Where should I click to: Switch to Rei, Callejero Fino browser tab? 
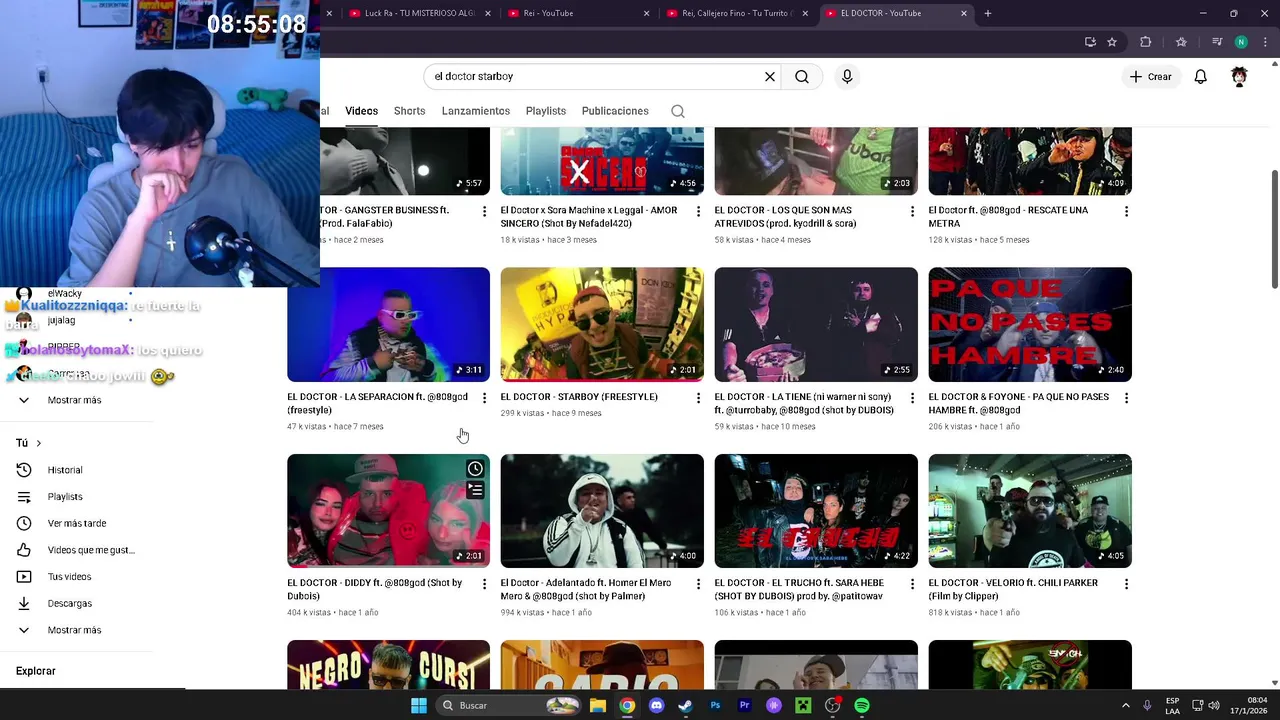click(x=735, y=13)
